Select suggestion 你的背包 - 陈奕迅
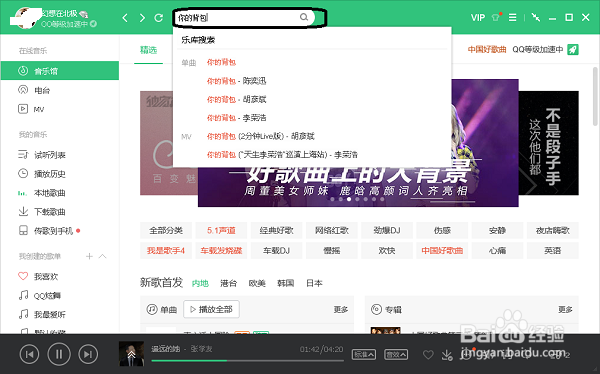Viewport: 600px width, 374px height. click(x=236, y=81)
